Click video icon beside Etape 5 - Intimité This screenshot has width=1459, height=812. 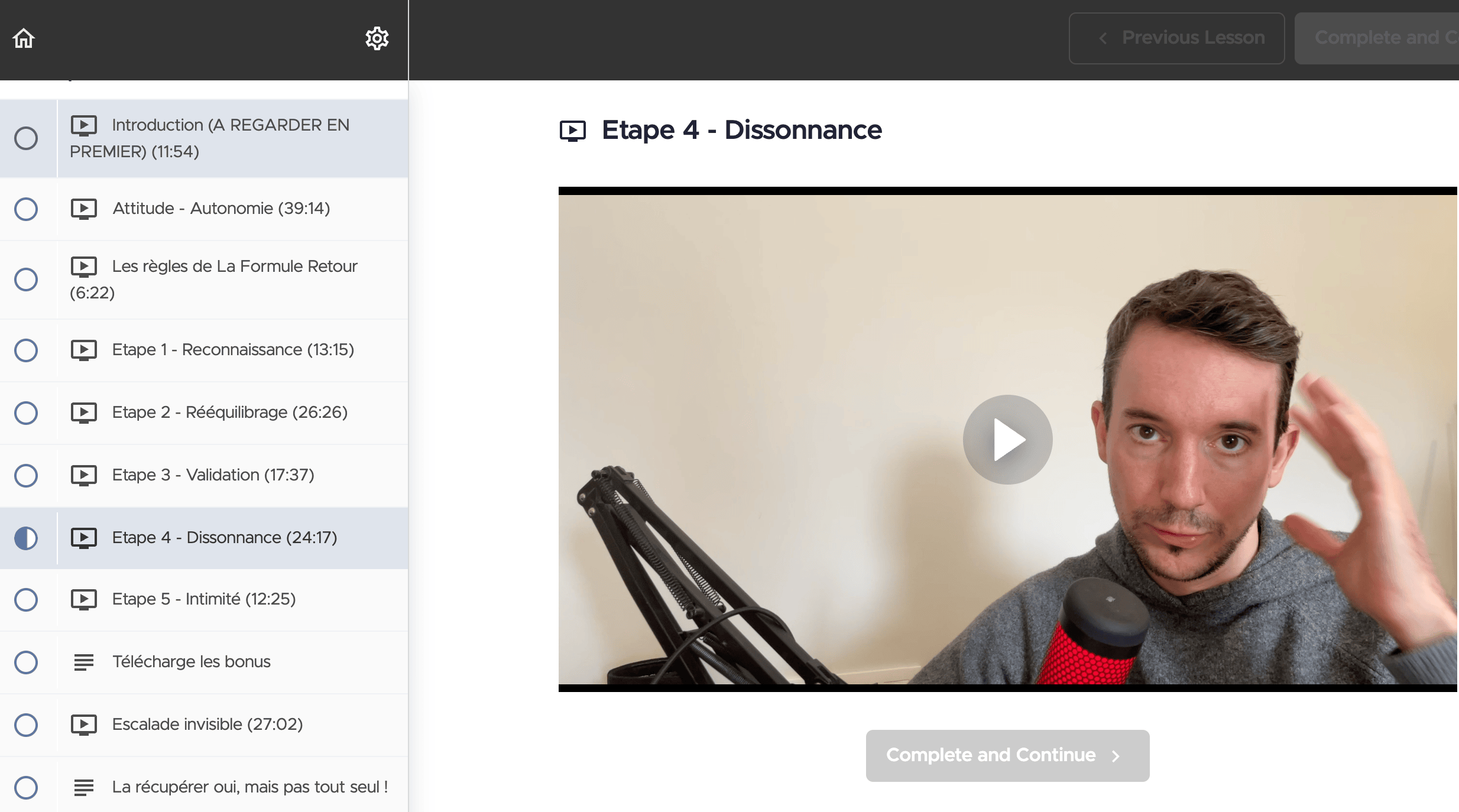tap(84, 599)
